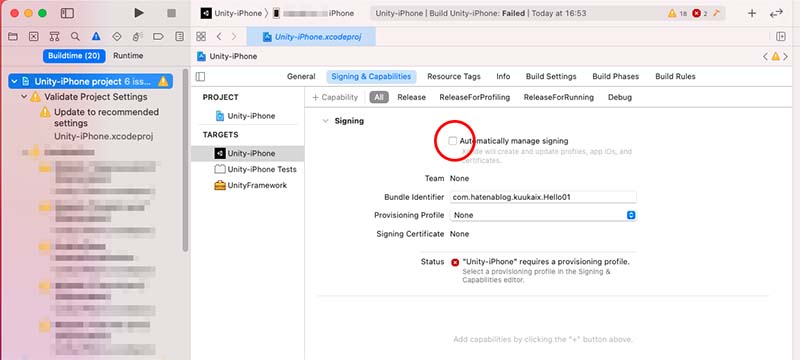800x360 pixels.
Task: Open the Info tab
Action: coord(503,76)
